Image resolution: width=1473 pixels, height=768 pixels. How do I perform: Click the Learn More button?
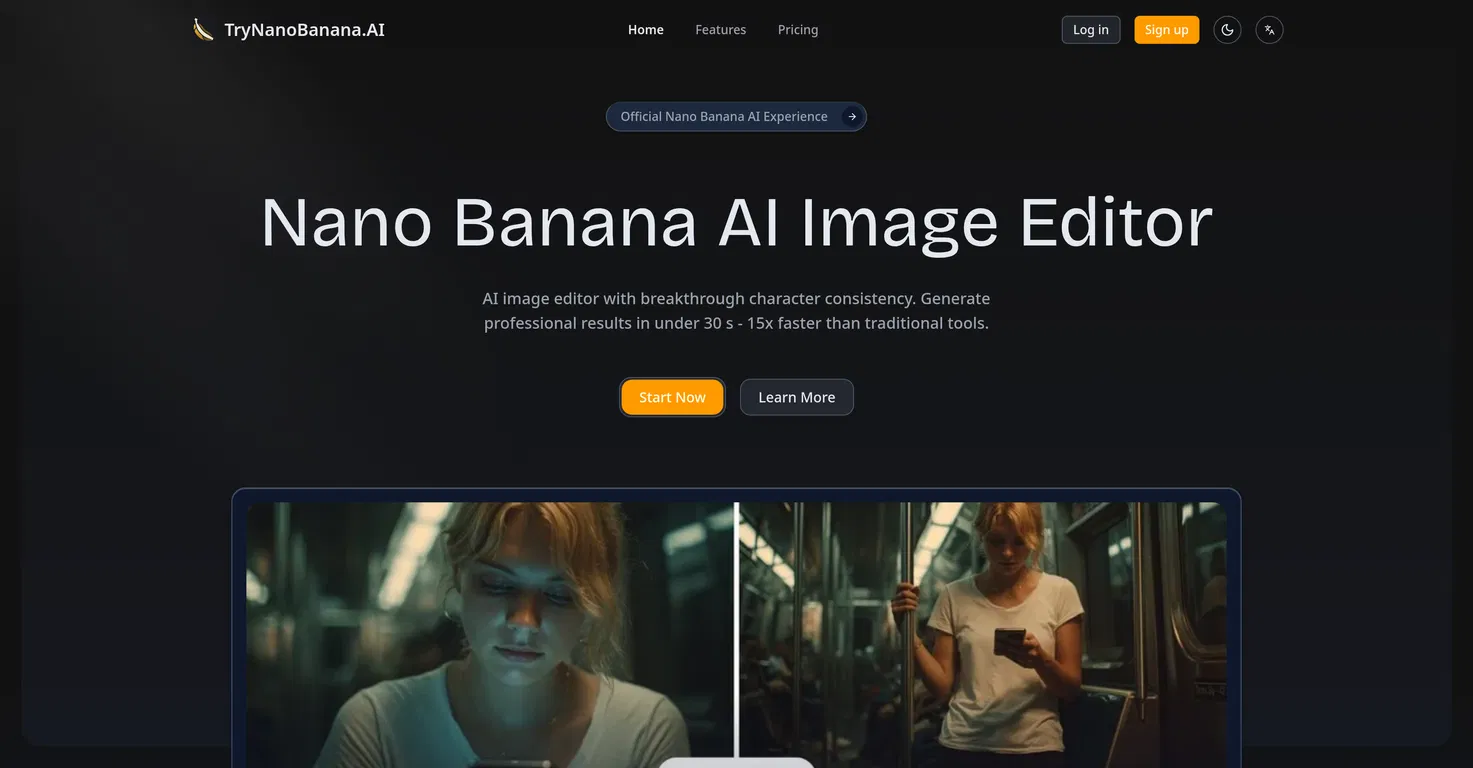796,397
